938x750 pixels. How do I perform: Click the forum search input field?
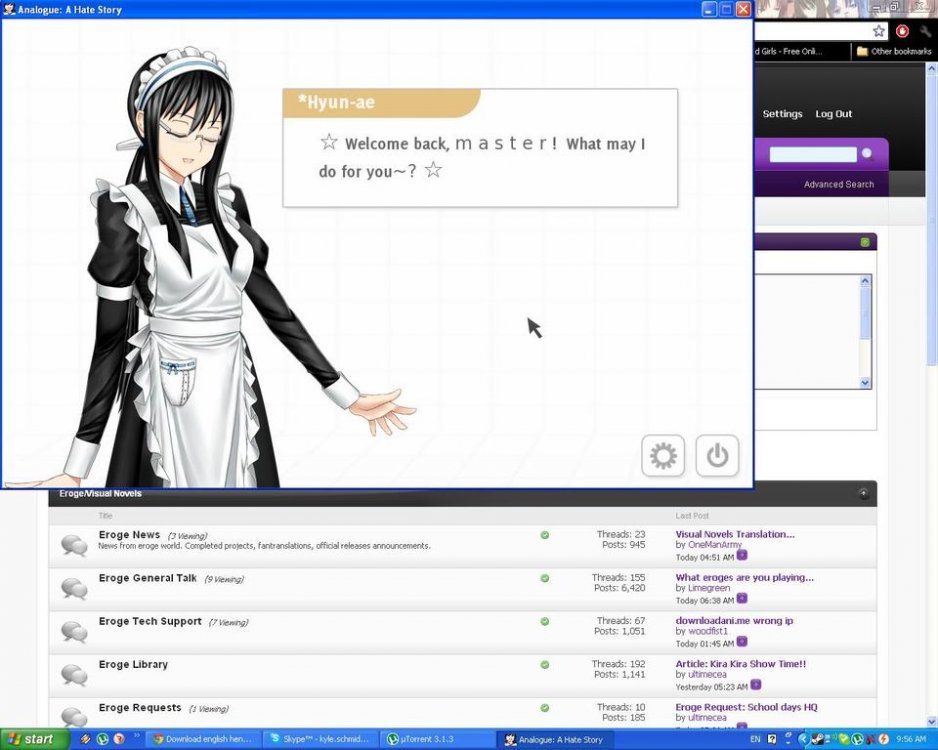pyautogui.click(x=812, y=154)
